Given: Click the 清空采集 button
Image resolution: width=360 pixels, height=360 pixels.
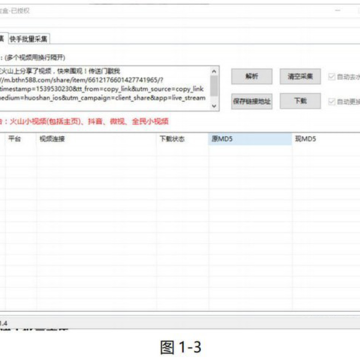Looking at the screenshot, I should coord(300,76).
